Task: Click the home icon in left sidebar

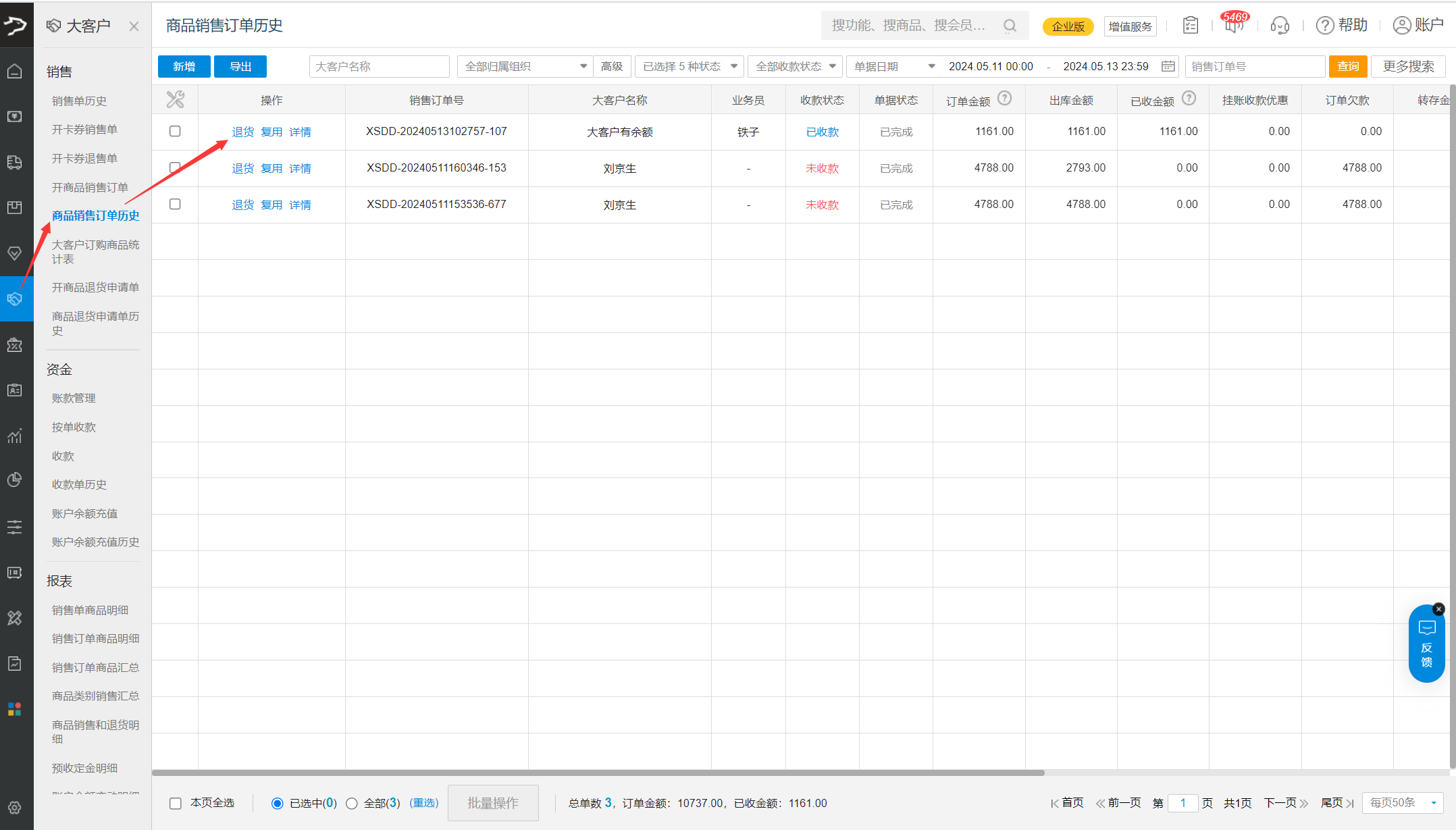Action: pyautogui.click(x=15, y=71)
